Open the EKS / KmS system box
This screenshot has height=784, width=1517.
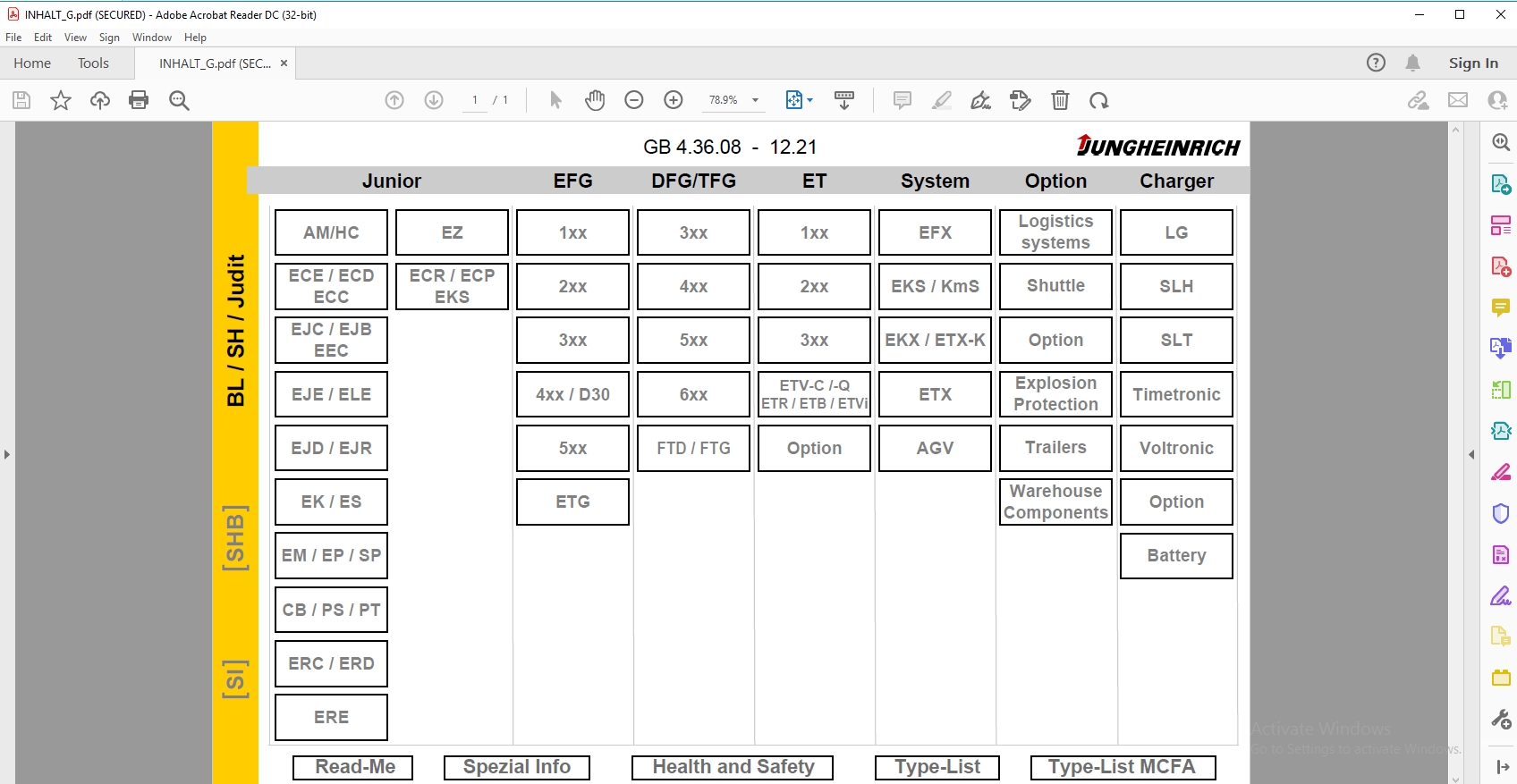[x=935, y=286]
